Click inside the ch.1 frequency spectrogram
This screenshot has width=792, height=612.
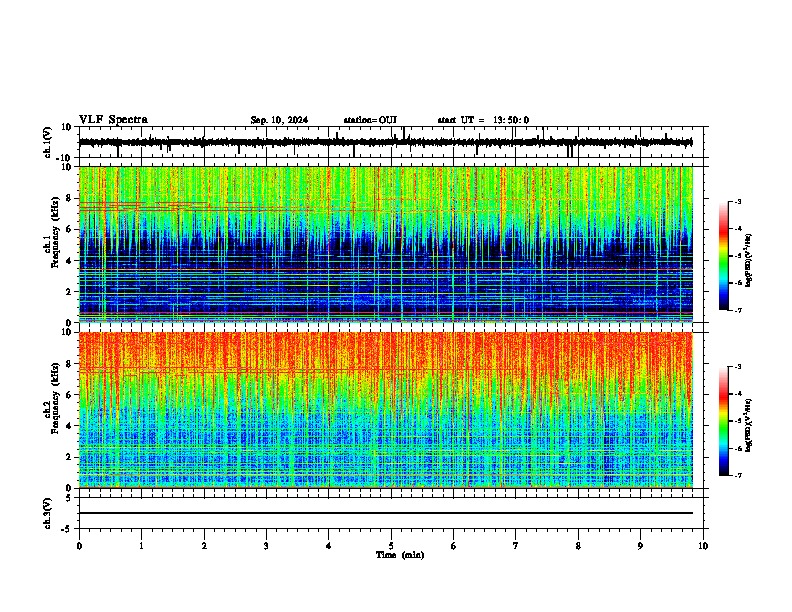(x=385, y=244)
